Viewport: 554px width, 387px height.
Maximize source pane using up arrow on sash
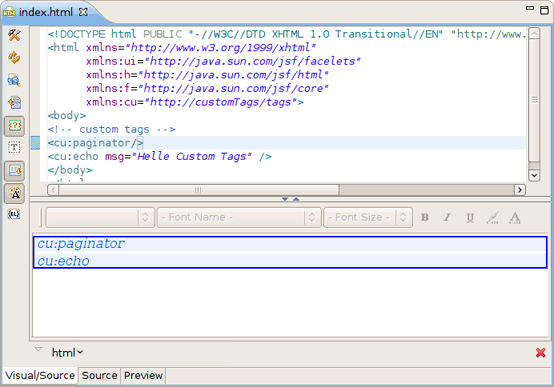296,199
